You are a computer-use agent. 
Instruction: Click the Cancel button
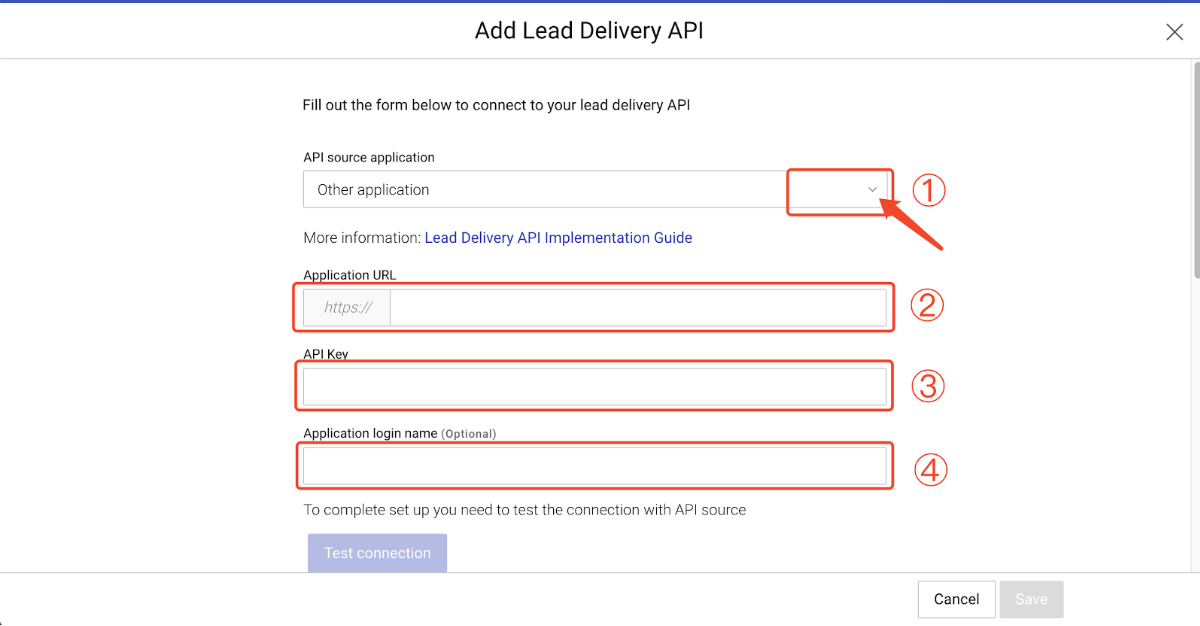956,599
